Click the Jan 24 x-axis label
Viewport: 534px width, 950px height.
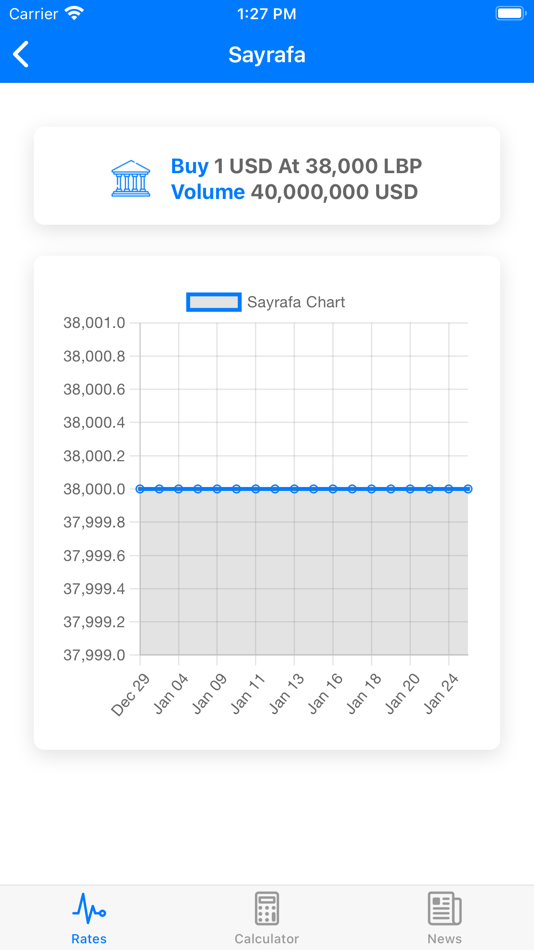[x=441, y=693]
